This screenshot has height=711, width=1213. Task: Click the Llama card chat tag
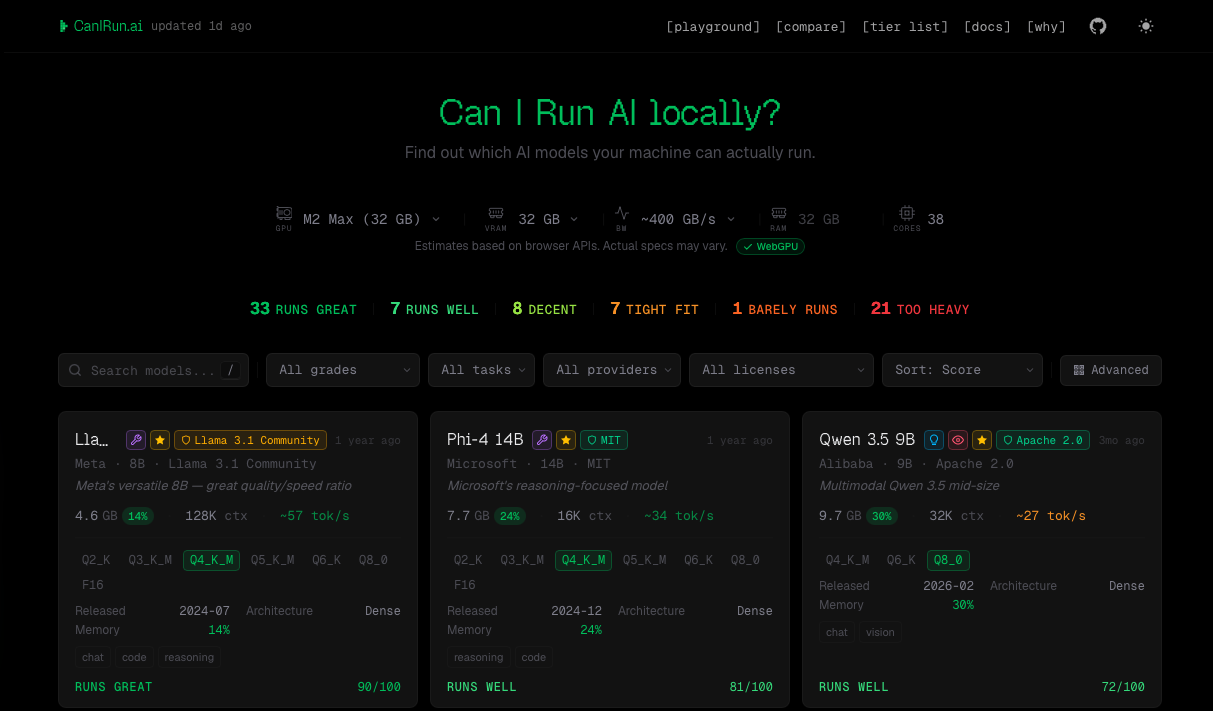93,657
